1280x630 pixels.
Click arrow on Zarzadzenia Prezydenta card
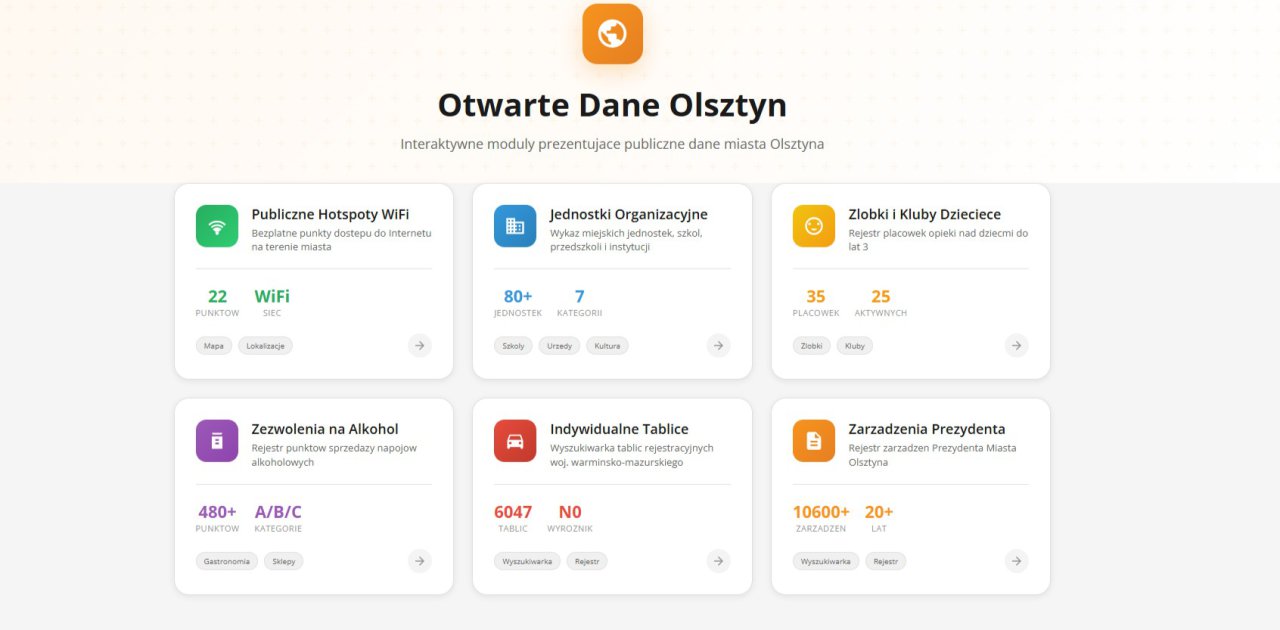pyautogui.click(x=1016, y=561)
